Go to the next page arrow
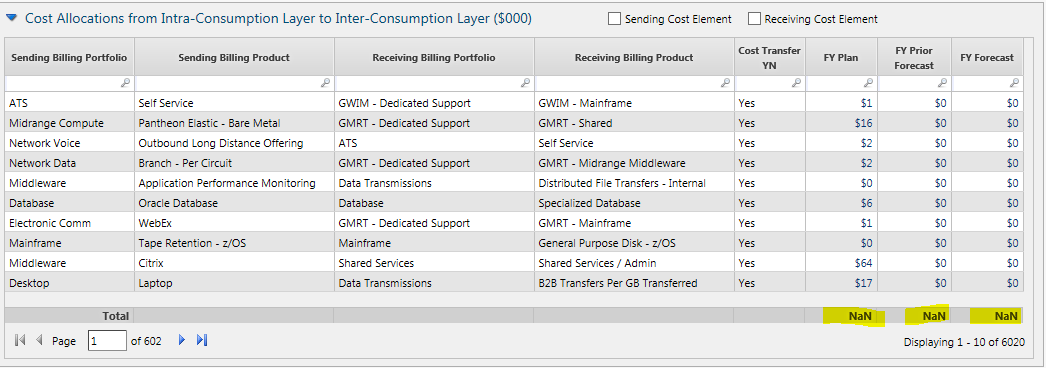Screen dimensions: 1046x368 181,341
